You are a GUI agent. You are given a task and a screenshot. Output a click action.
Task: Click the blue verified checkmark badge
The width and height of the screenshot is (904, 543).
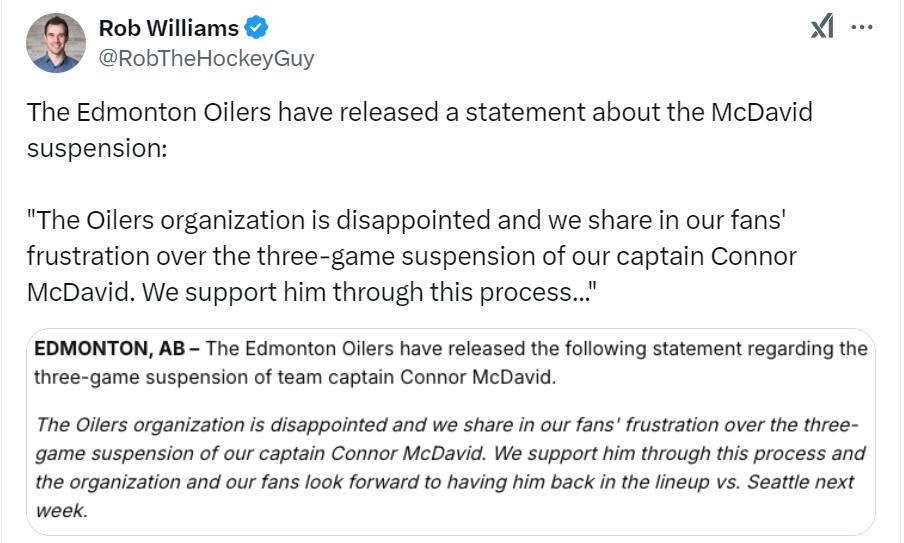click(x=257, y=28)
